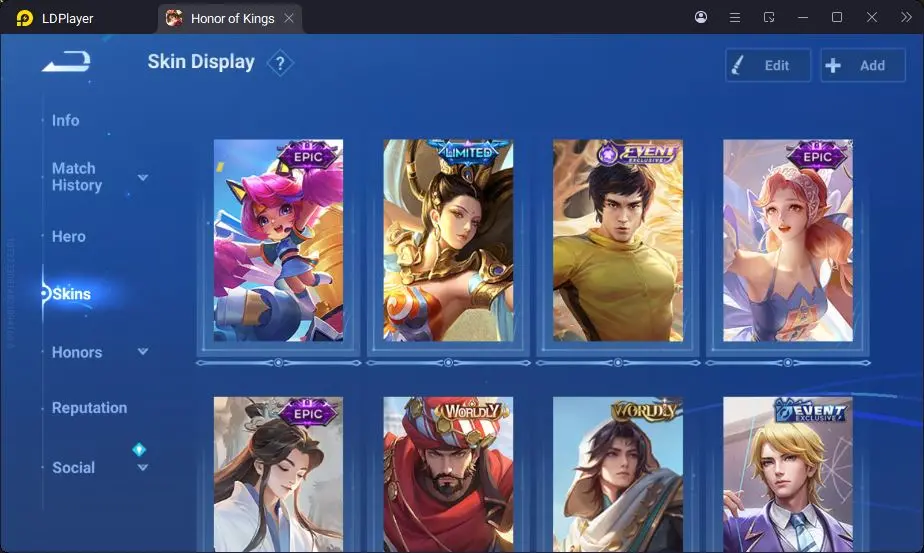This screenshot has height=553, width=924.
Task: Open the Honors section
Action: [77, 352]
